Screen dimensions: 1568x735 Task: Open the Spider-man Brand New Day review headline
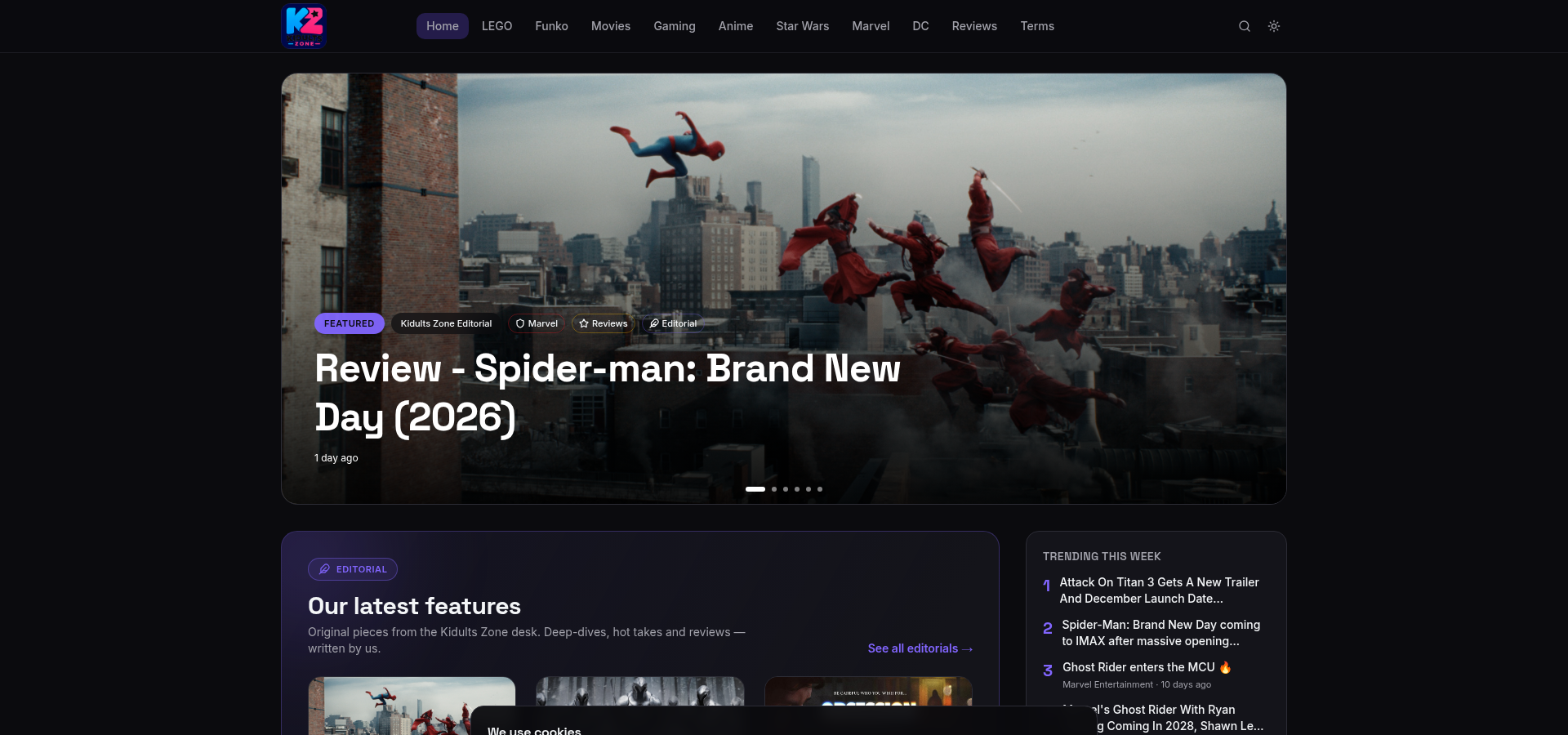click(608, 393)
